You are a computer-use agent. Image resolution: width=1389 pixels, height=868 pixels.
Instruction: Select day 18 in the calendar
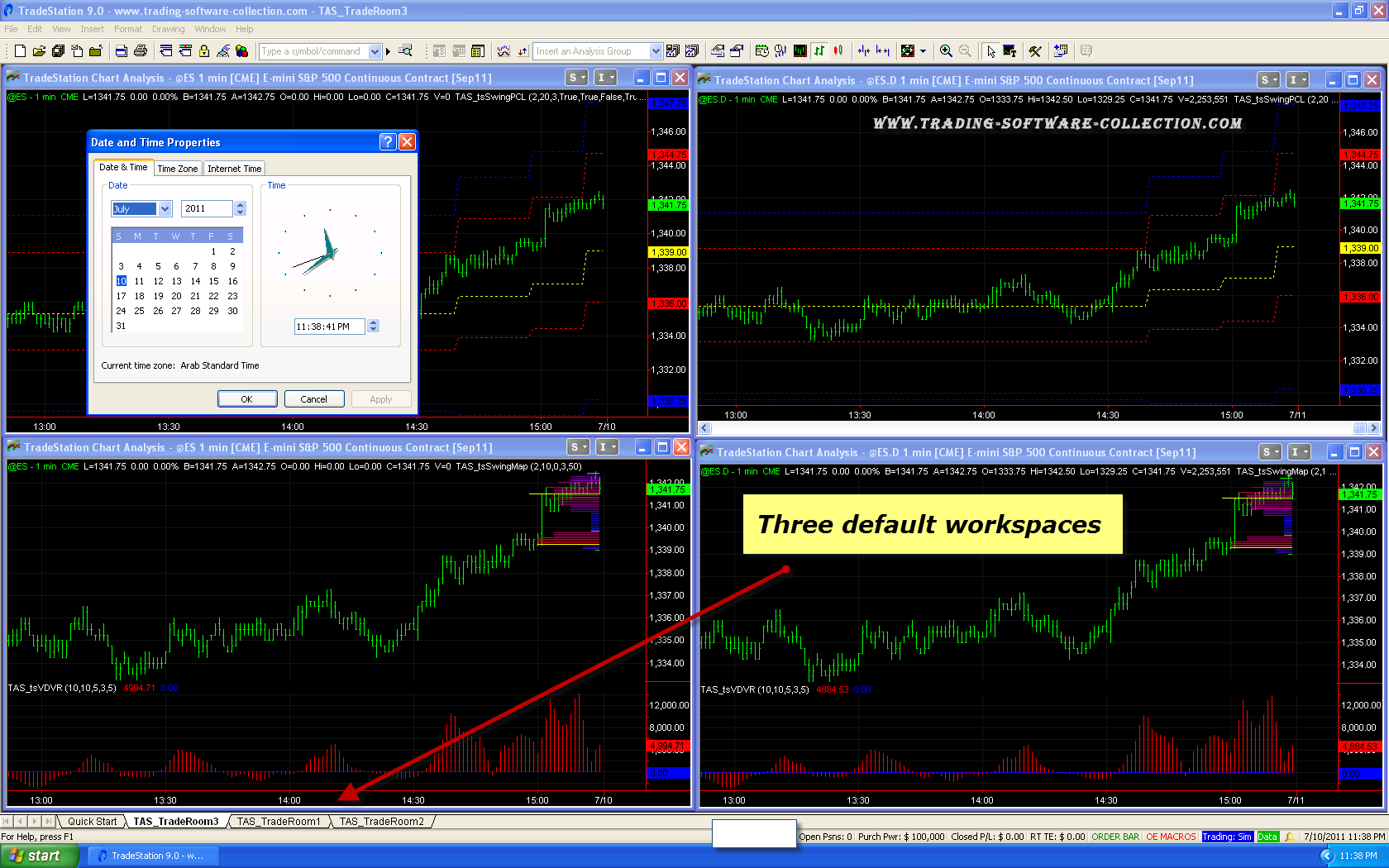click(139, 296)
